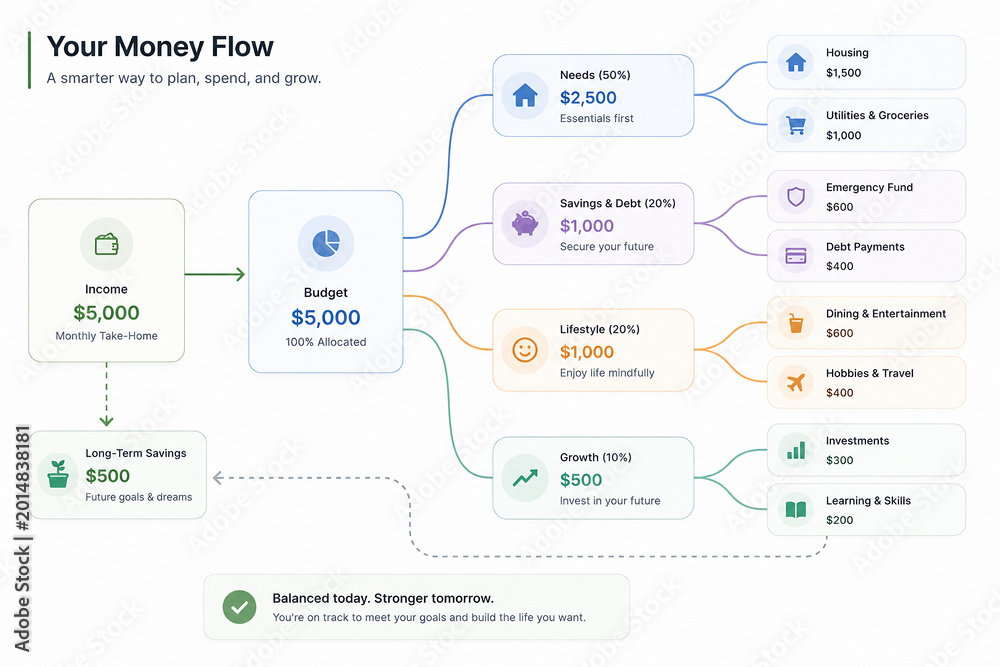Select the open book Learning & Skills icon
The width and height of the screenshot is (1000, 667).
795,509
